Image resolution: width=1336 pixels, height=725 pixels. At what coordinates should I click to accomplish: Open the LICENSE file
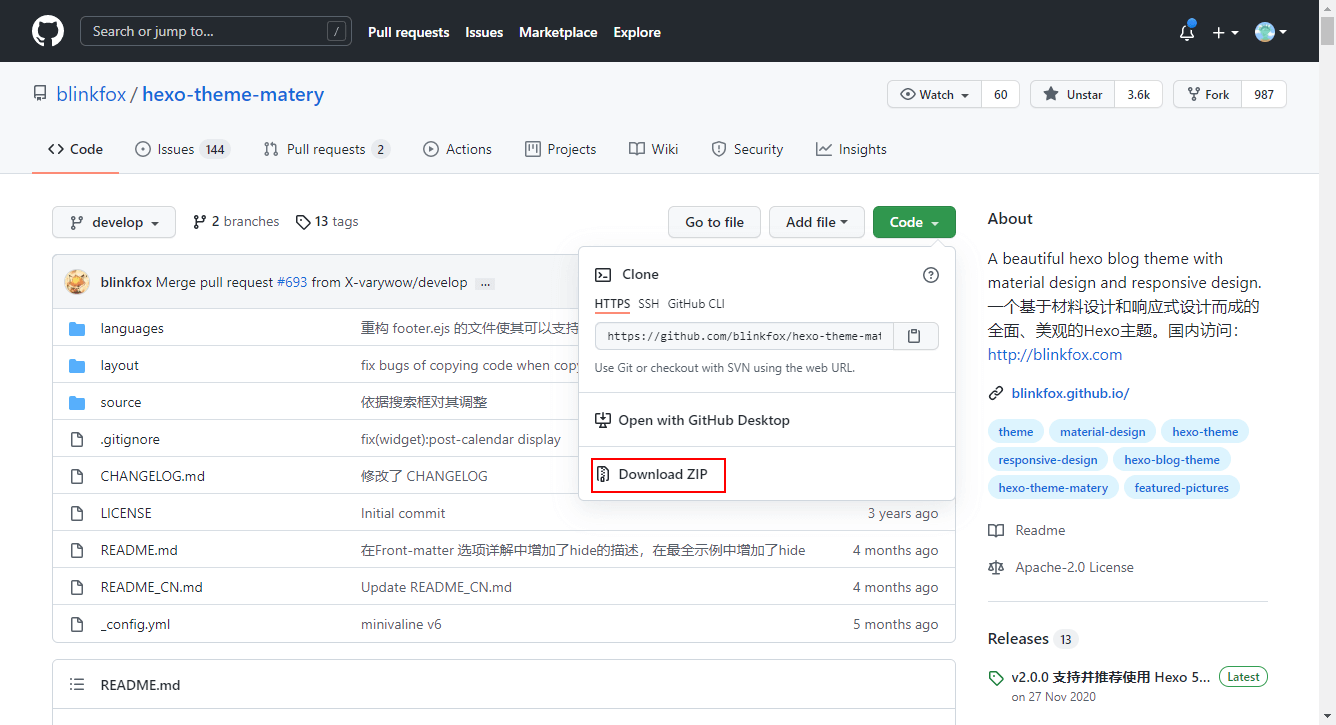(x=126, y=513)
